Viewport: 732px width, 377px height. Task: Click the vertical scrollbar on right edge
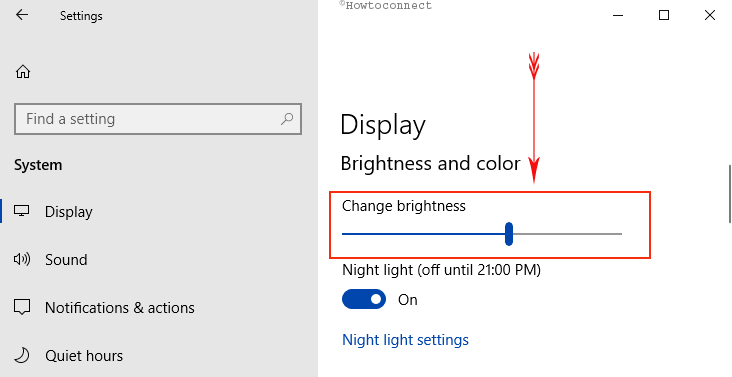[x=730, y=194]
